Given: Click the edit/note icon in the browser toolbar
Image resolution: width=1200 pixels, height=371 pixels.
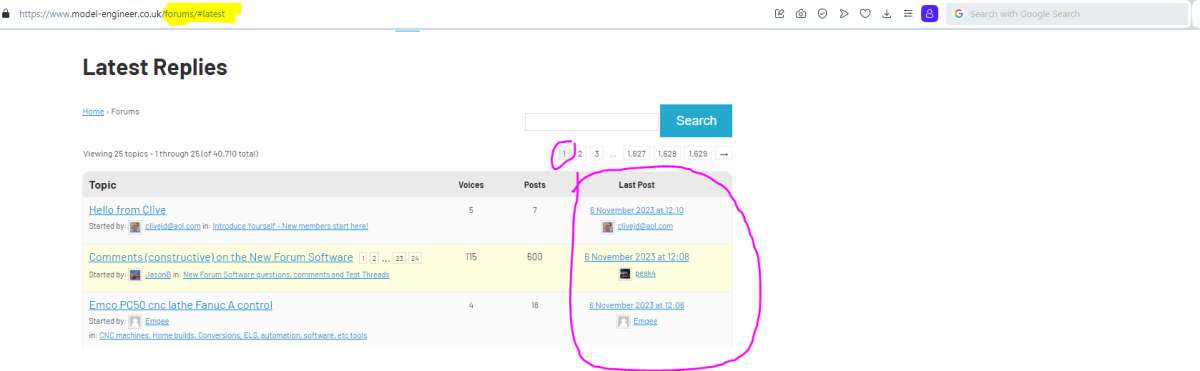Looking at the screenshot, I should tap(779, 14).
